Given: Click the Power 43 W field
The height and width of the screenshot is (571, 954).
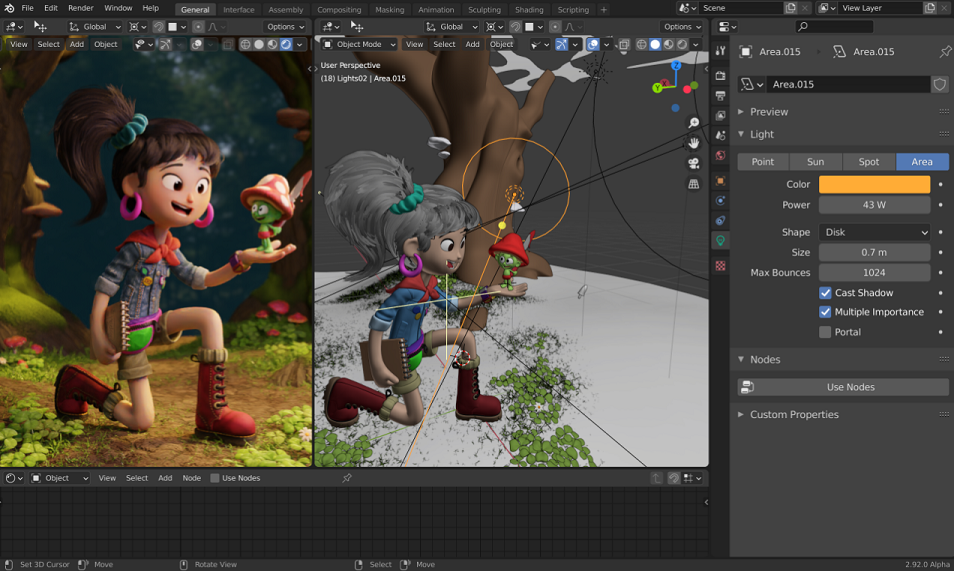Looking at the screenshot, I should click(x=874, y=205).
